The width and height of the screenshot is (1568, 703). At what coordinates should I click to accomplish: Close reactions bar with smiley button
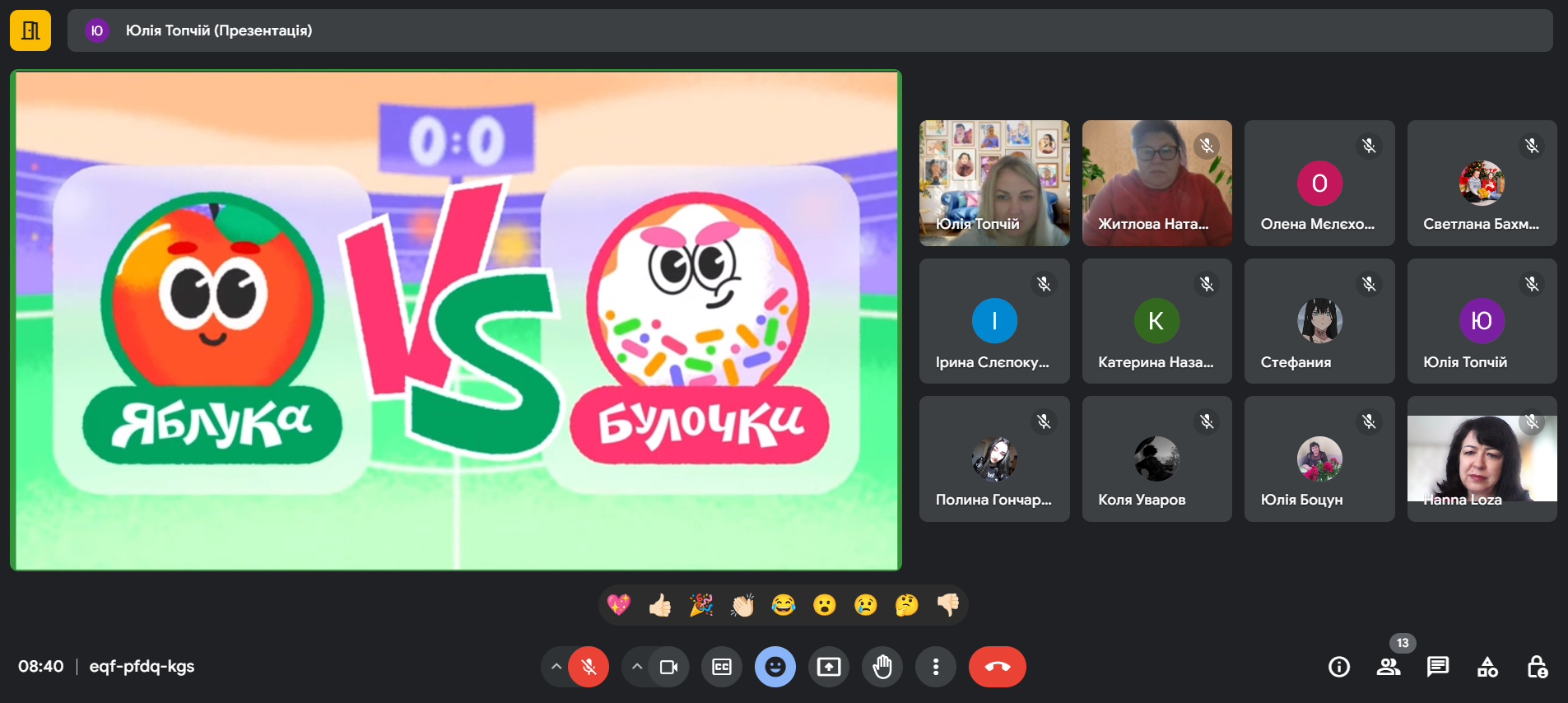pyautogui.click(x=775, y=667)
